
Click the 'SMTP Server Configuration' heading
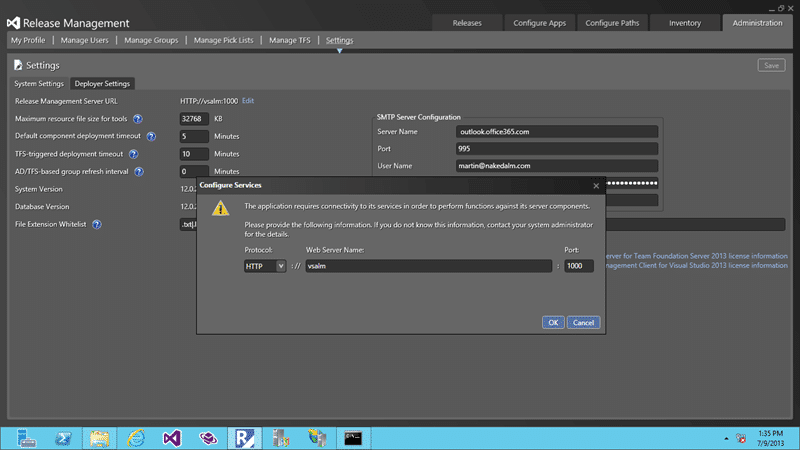tap(418, 117)
